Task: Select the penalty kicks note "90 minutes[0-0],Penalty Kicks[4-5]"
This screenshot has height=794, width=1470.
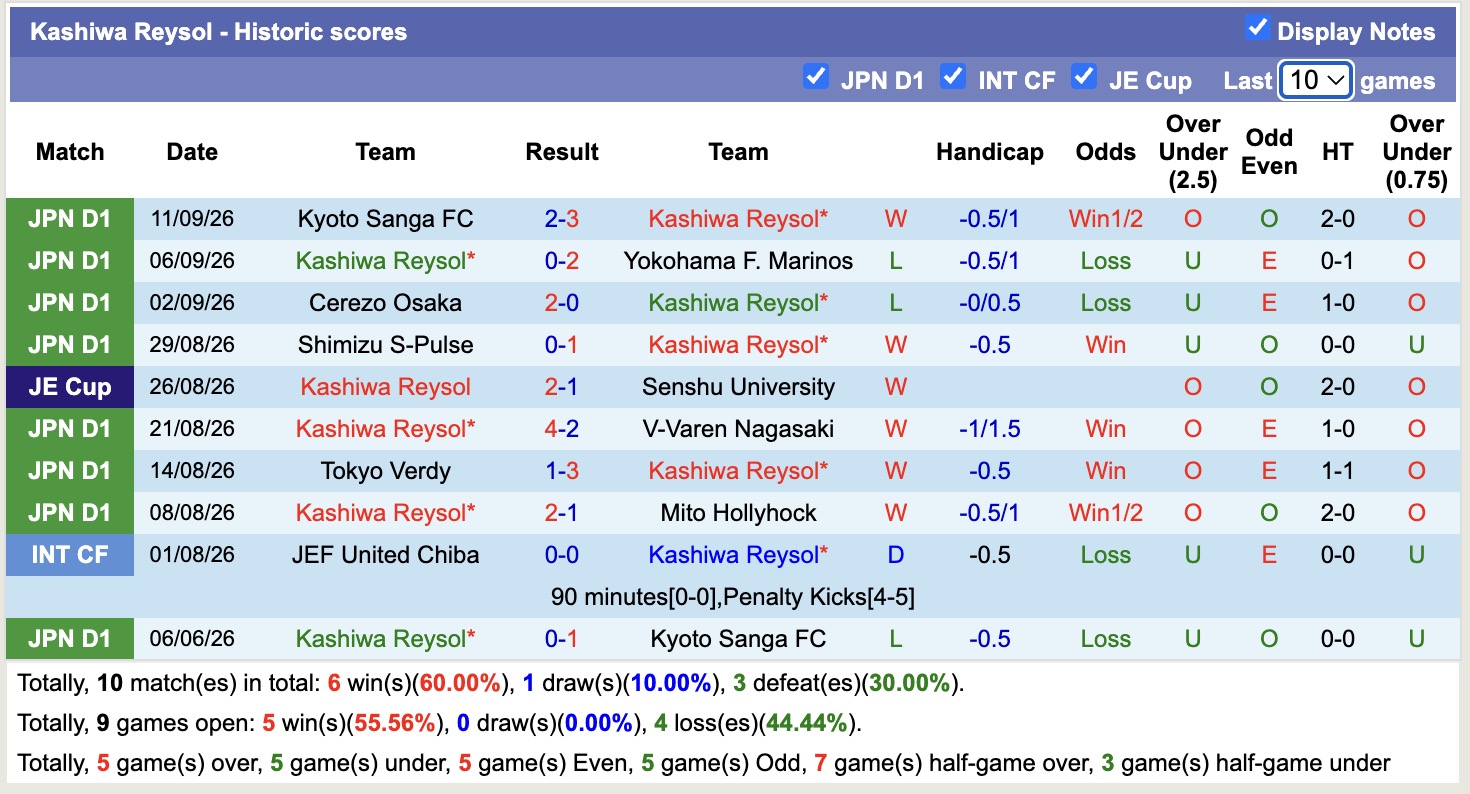Action: tap(732, 597)
